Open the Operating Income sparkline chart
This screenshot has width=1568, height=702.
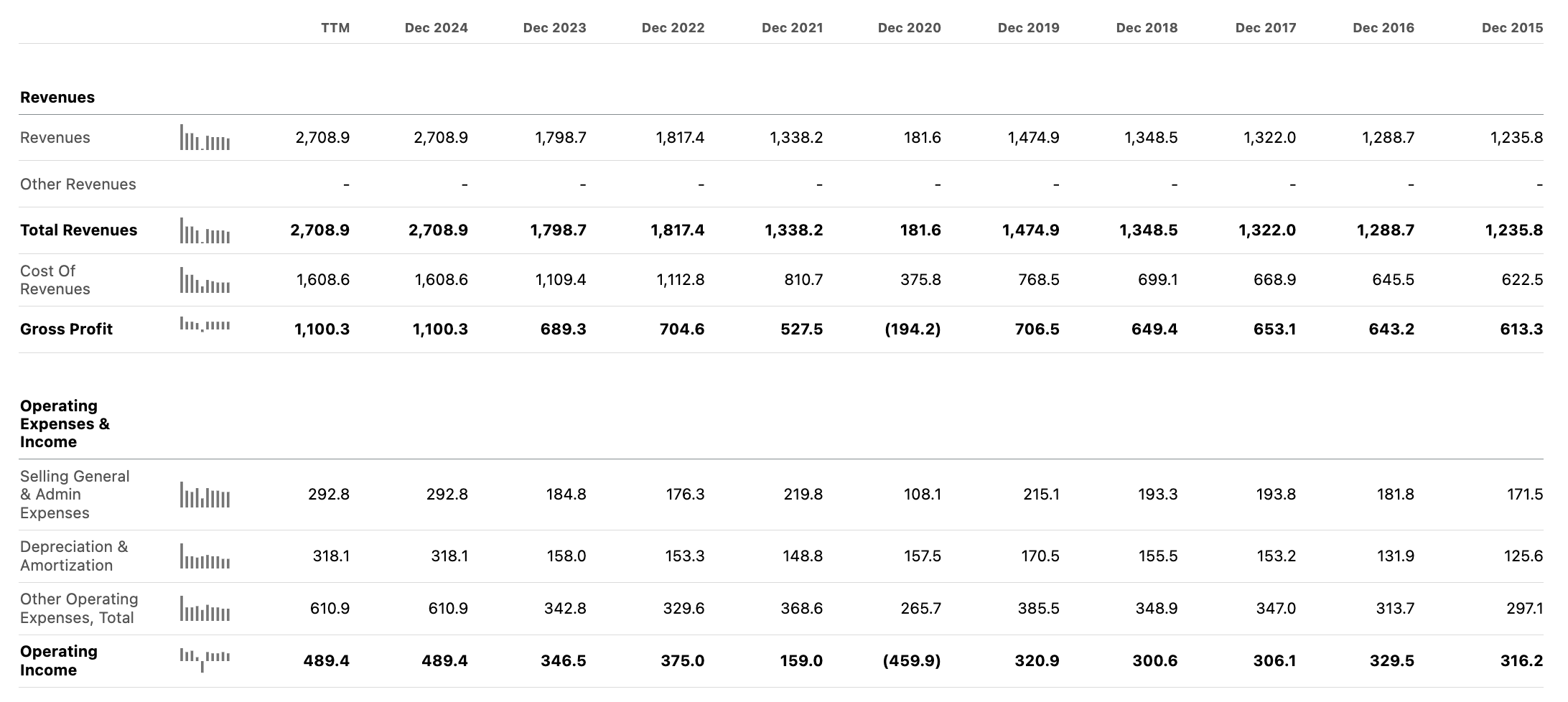pyautogui.click(x=205, y=659)
